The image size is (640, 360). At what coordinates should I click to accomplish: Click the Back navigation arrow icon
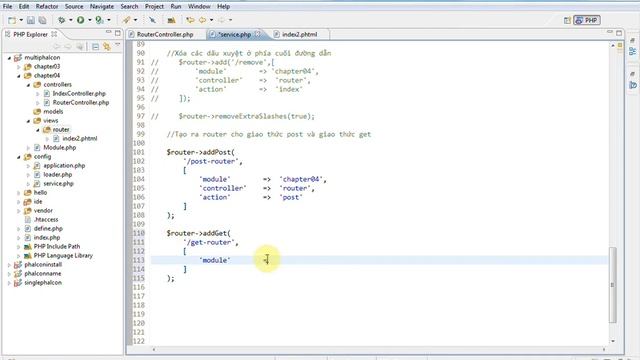click(202, 20)
